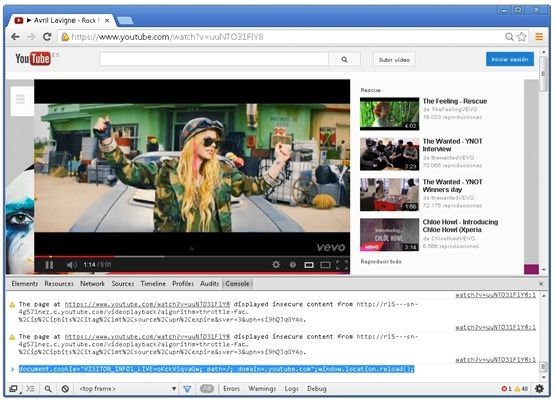
Task: Open the Chrome menu hamburger icon
Action: [539, 36]
